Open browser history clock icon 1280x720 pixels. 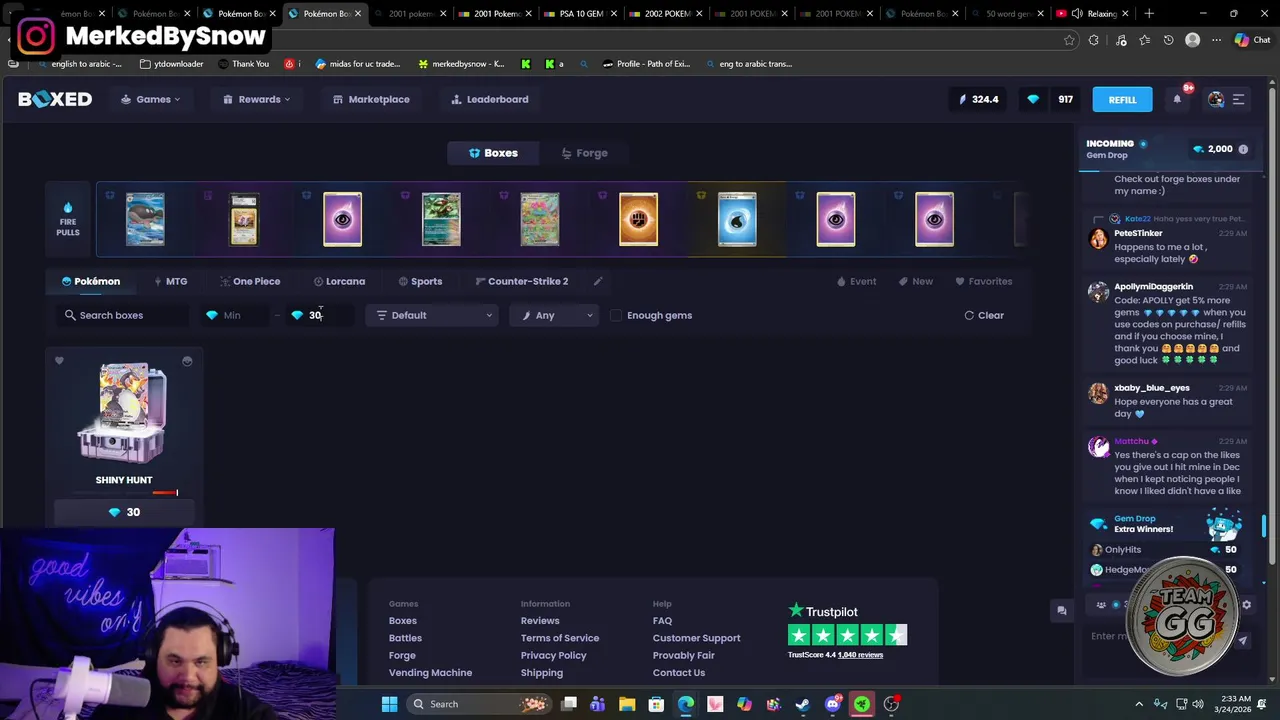[x=1168, y=40]
